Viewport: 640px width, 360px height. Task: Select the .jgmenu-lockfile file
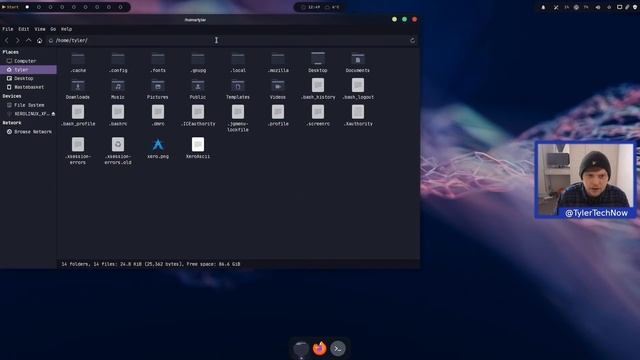pos(238,119)
